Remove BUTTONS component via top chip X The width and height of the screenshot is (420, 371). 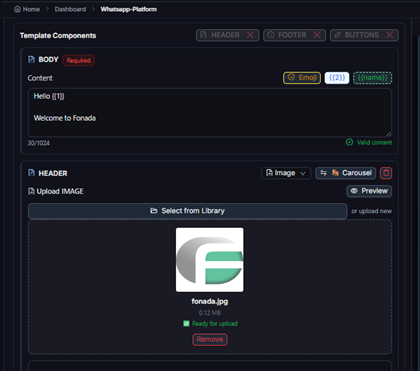pos(389,35)
